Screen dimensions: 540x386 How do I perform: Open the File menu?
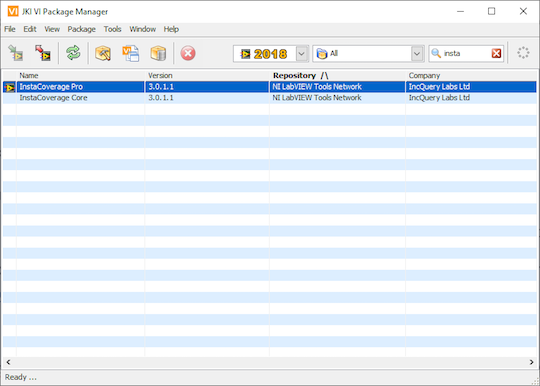[10, 29]
